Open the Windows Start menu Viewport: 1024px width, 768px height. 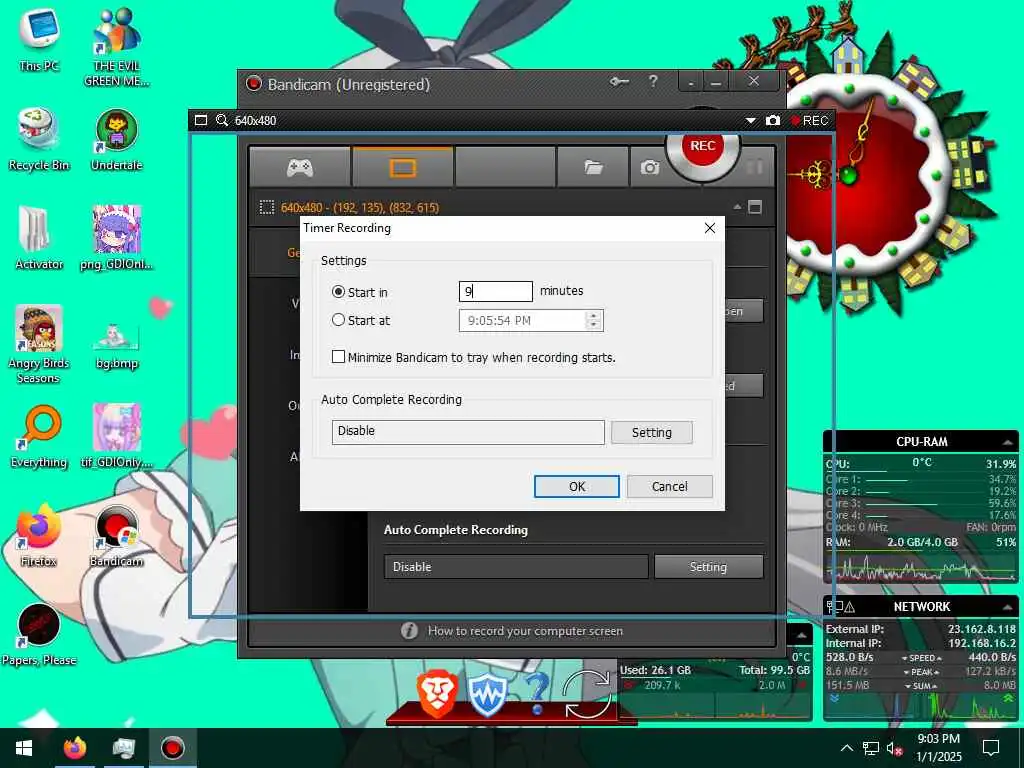pos(24,748)
